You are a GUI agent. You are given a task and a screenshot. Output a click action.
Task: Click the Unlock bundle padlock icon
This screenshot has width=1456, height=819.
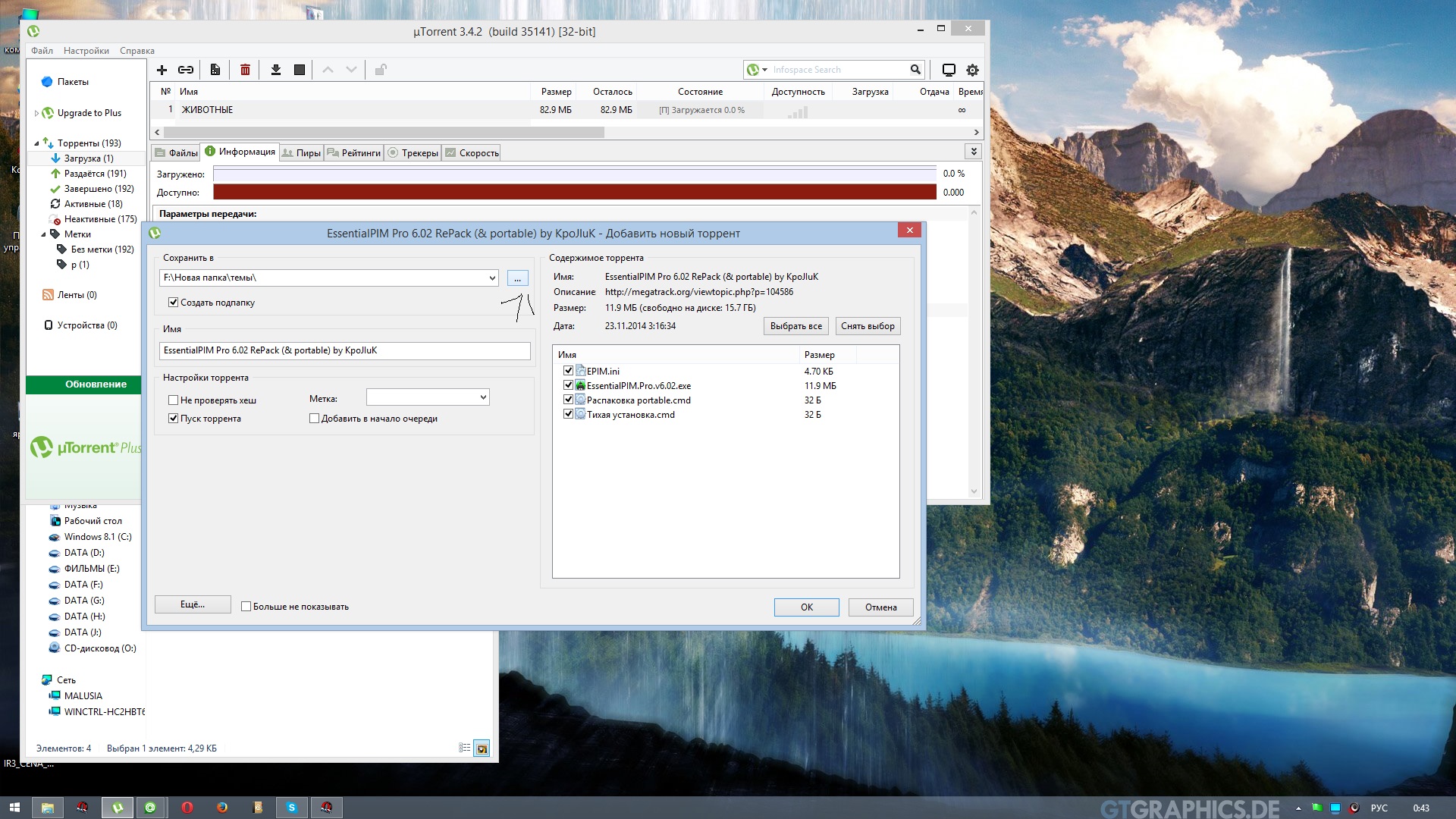coord(381,70)
